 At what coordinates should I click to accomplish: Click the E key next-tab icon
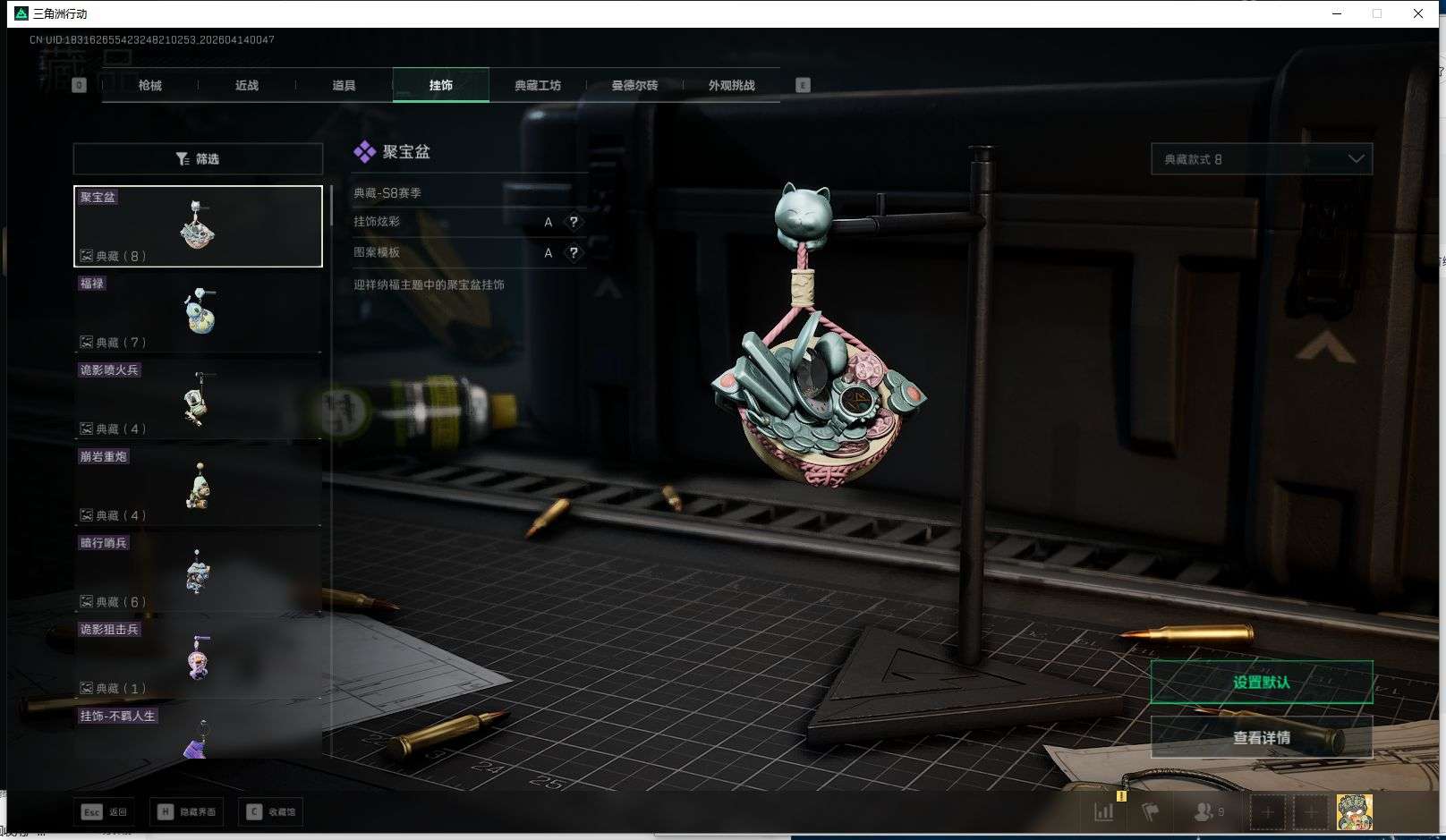point(803,85)
